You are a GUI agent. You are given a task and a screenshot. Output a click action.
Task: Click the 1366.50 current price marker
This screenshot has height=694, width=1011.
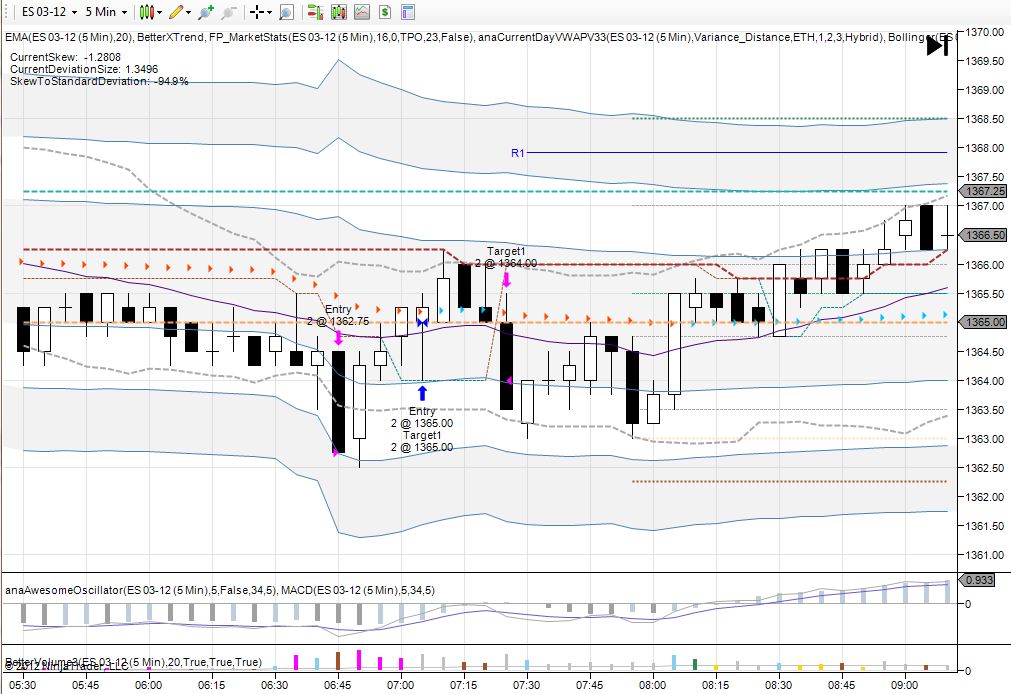coord(983,235)
